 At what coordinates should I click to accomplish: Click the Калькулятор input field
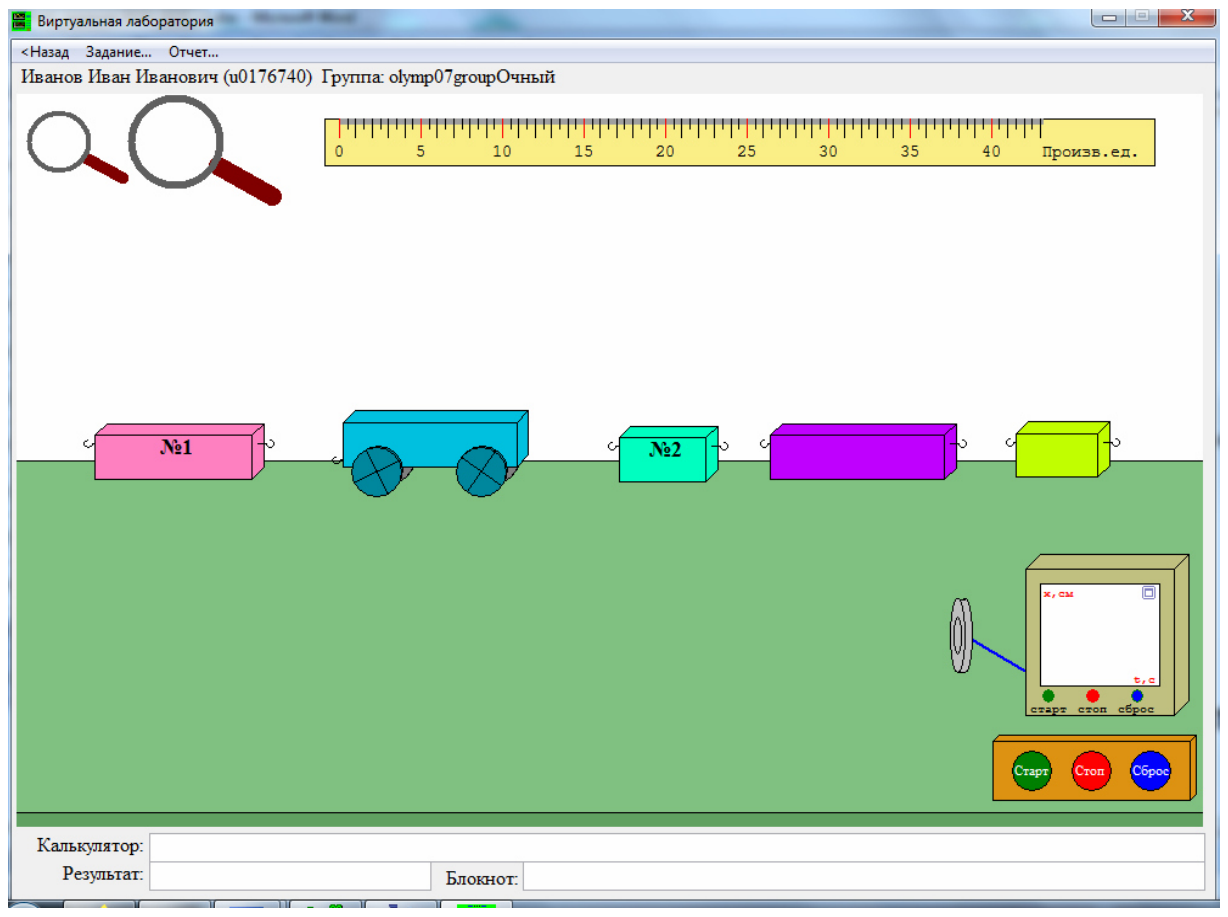pyautogui.click(x=677, y=847)
